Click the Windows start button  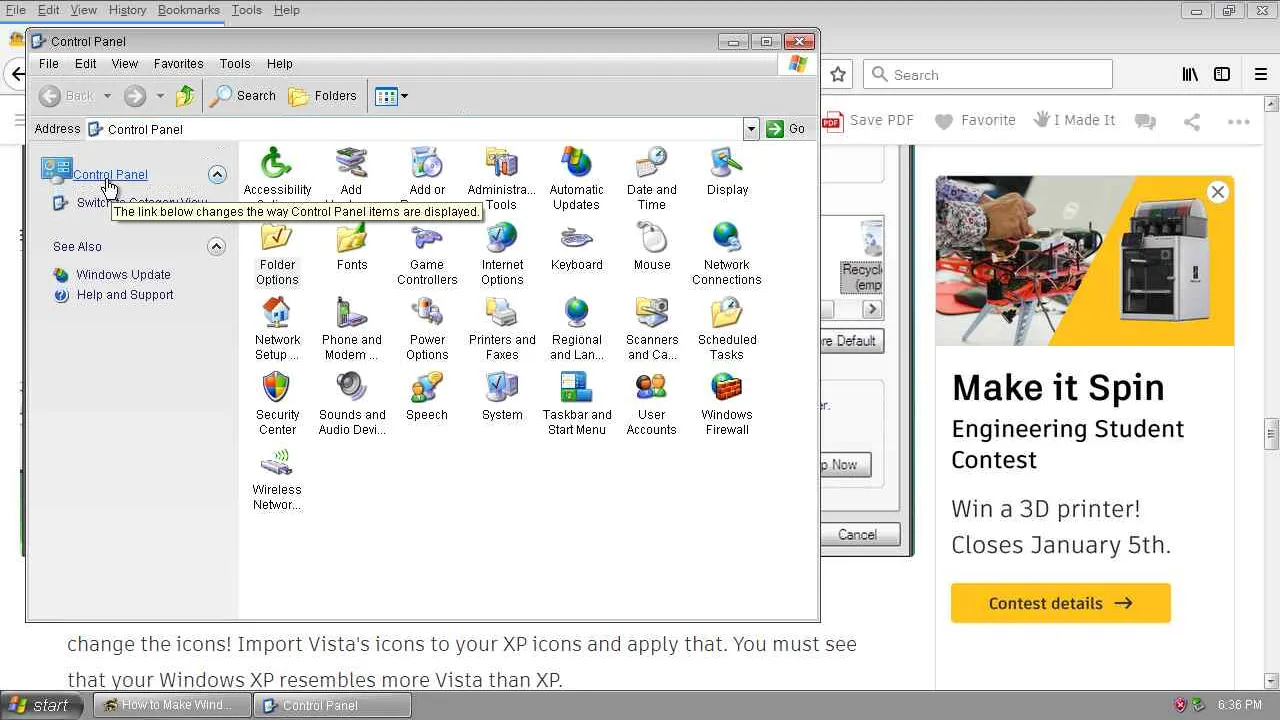(43, 705)
